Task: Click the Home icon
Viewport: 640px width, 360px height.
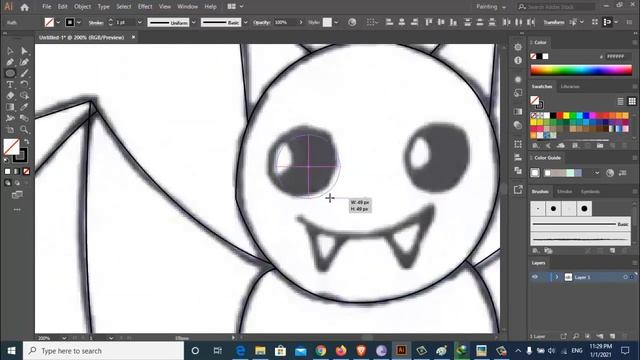Action: (24, 7)
